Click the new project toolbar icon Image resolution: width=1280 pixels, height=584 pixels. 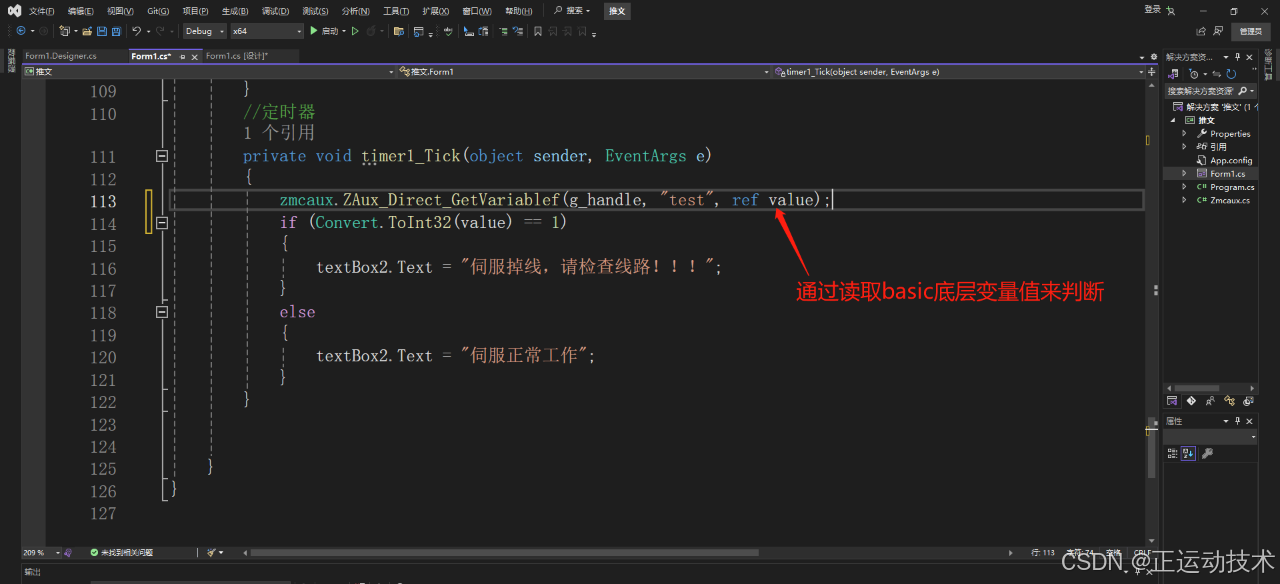tap(65, 31)
